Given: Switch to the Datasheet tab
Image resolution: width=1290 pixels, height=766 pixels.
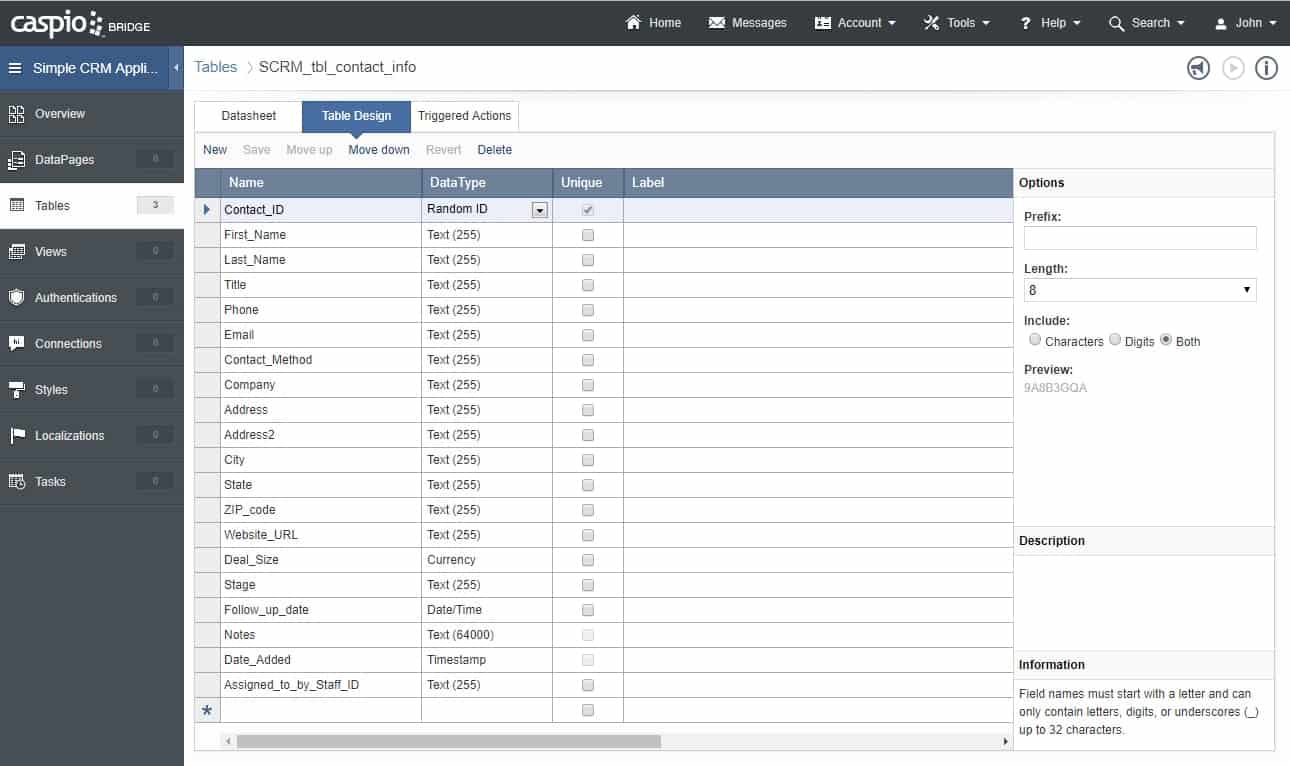Looking at the screenshot, I should pos(249,116).
